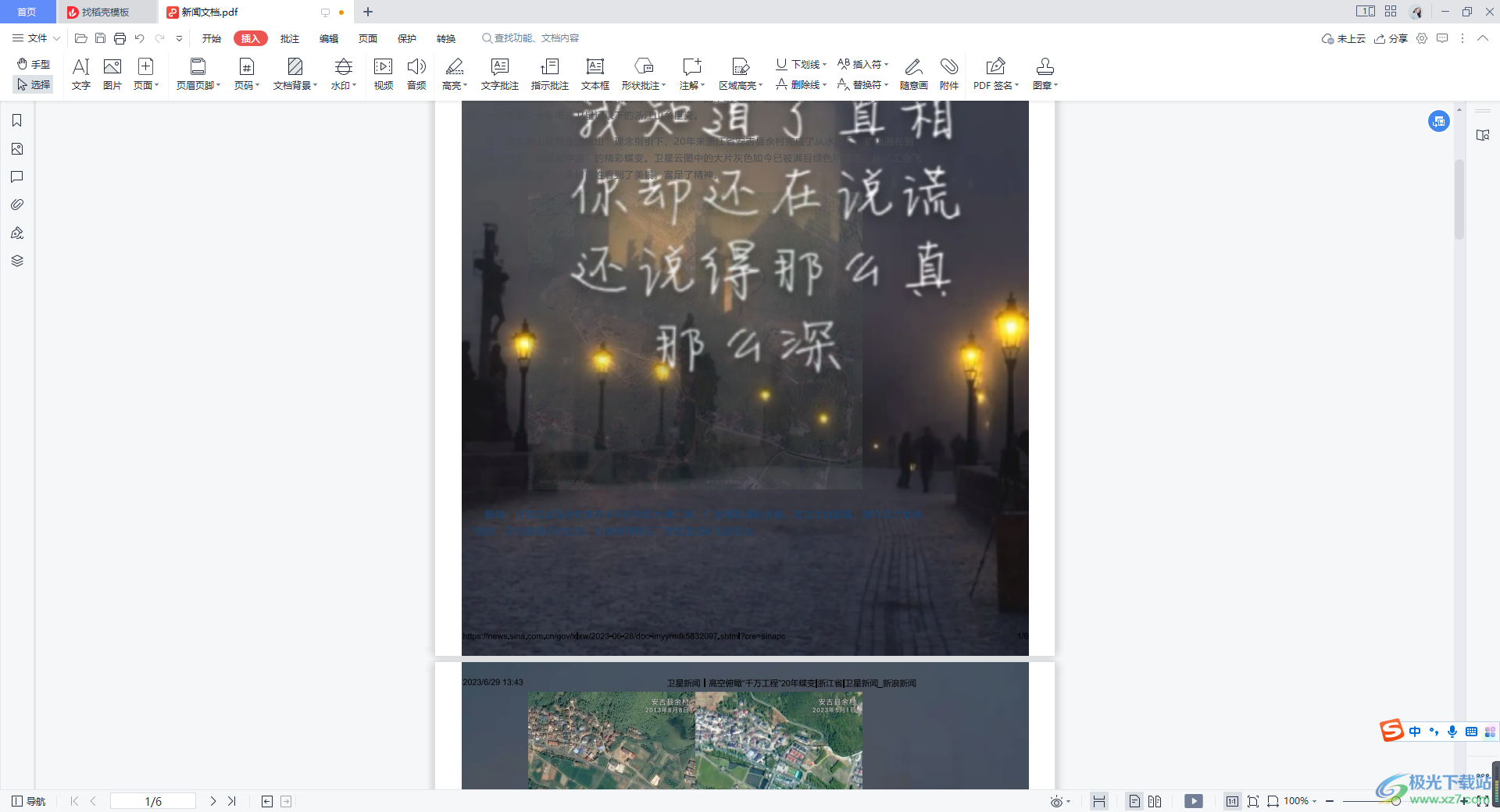Image resolution: width=1500 pixels, height=812 pixels.
Task: Toggle eye protection mode in status bar
Action: coord(1060,801)
